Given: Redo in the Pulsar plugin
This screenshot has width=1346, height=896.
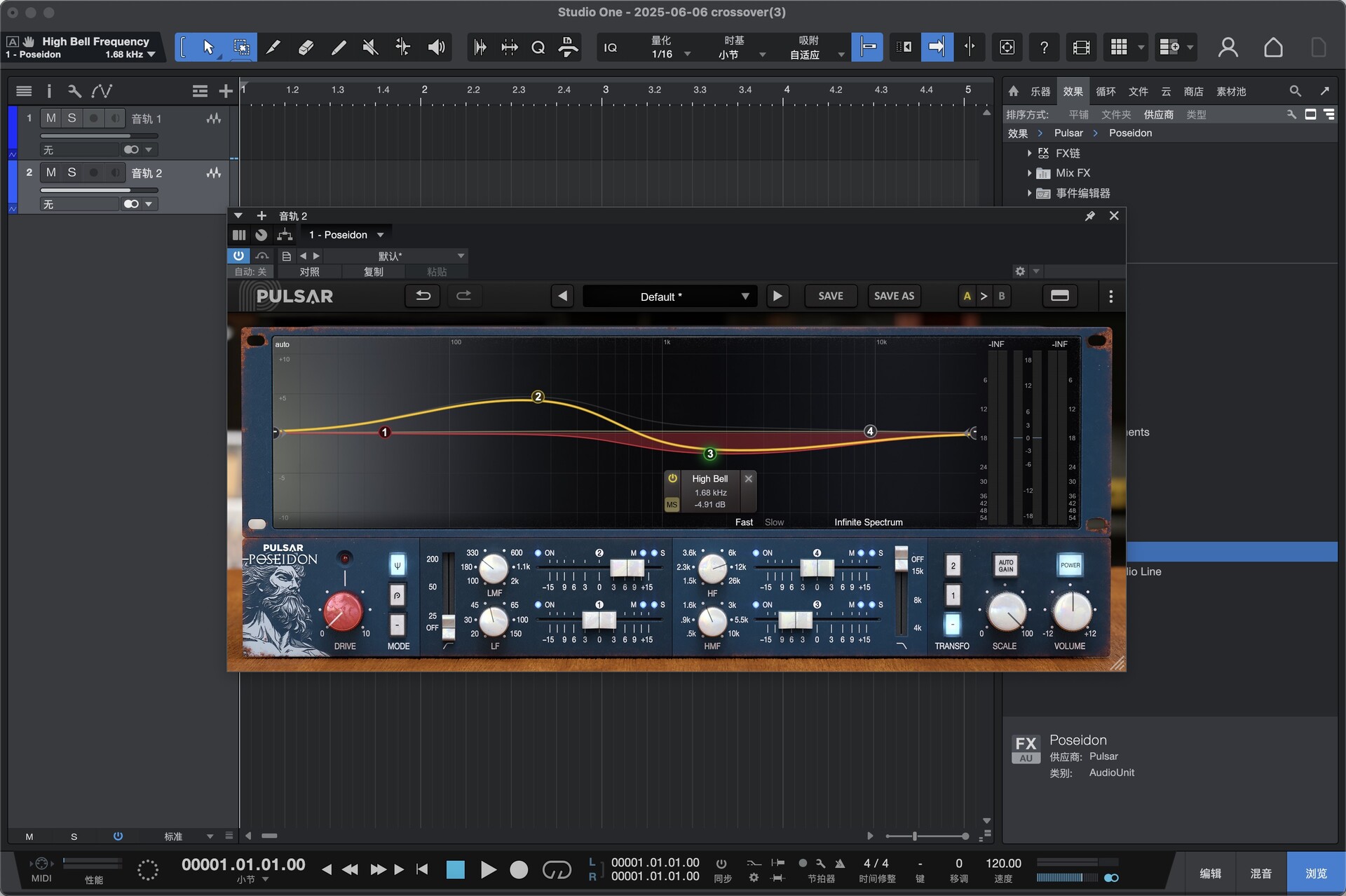Looking at the screenshot, I should pyautogui.click(x=463, y=296).
